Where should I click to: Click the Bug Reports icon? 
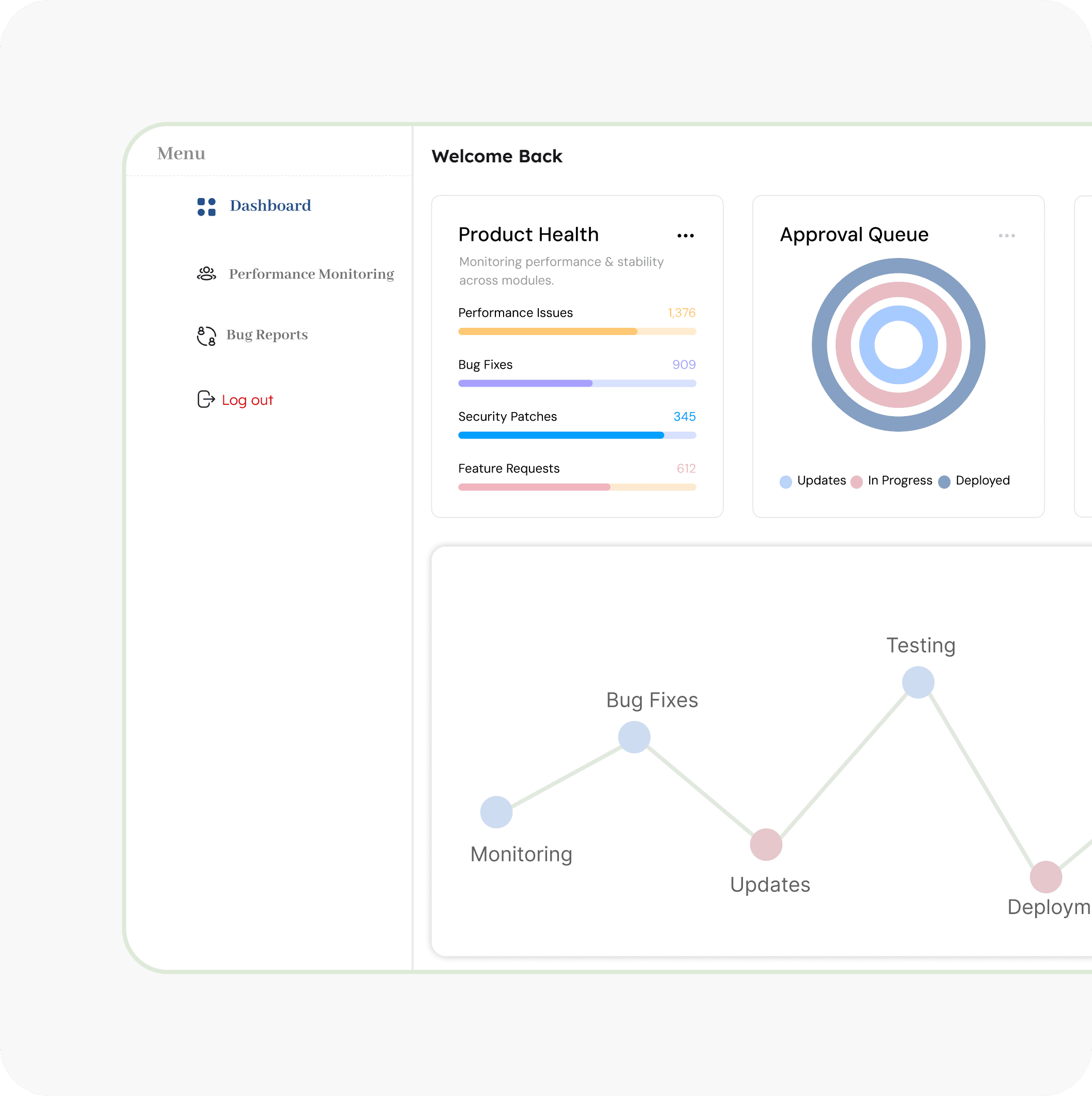click(x=206, y=336)
